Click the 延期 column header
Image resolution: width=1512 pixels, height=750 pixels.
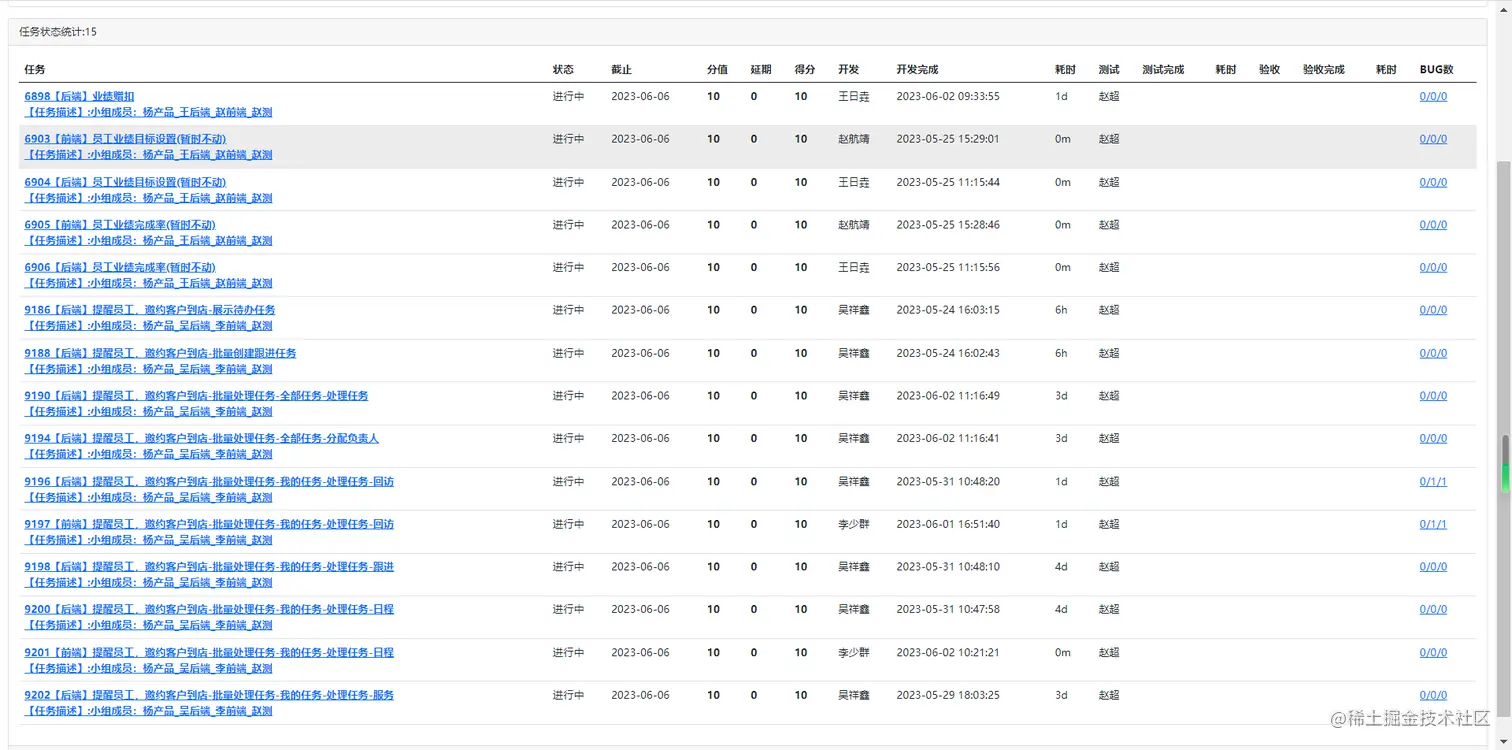(x=761, y=70)
